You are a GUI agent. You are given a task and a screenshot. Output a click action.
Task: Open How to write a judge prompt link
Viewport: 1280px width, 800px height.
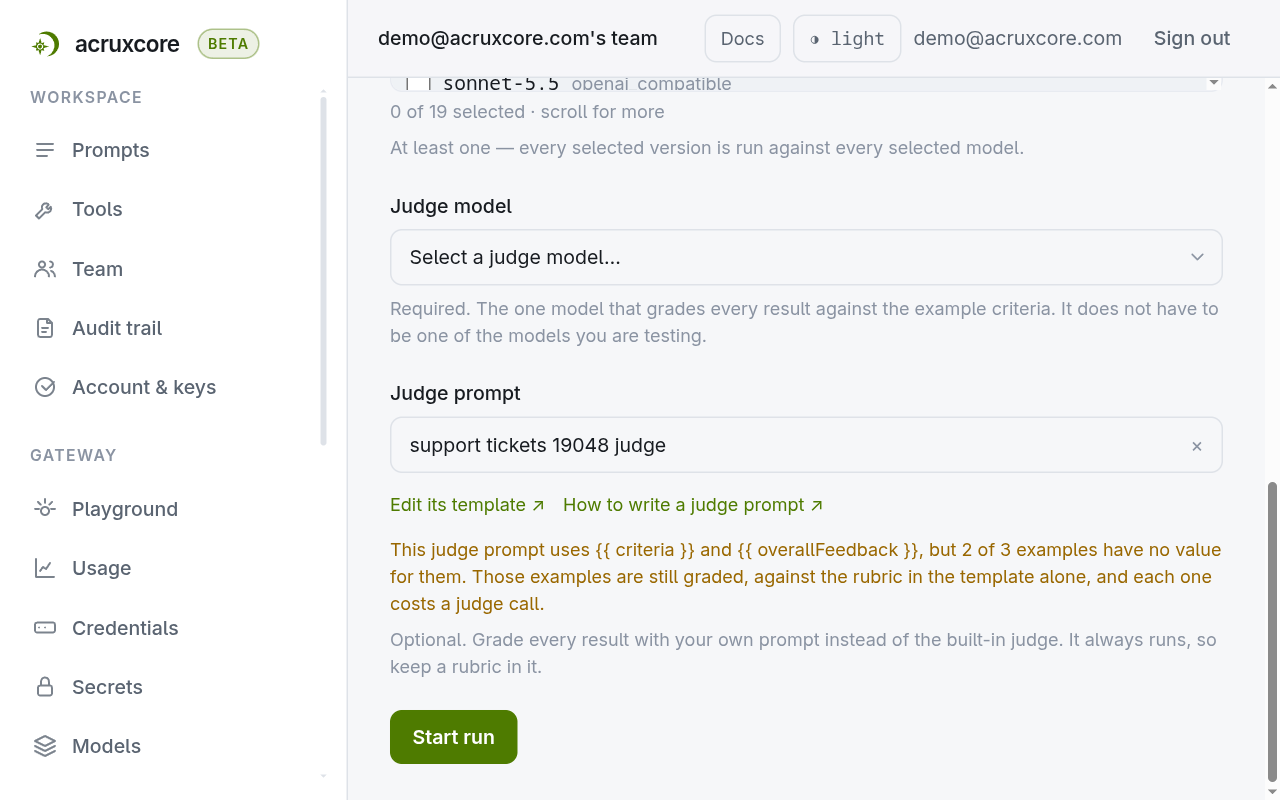(x=693, y=505)
